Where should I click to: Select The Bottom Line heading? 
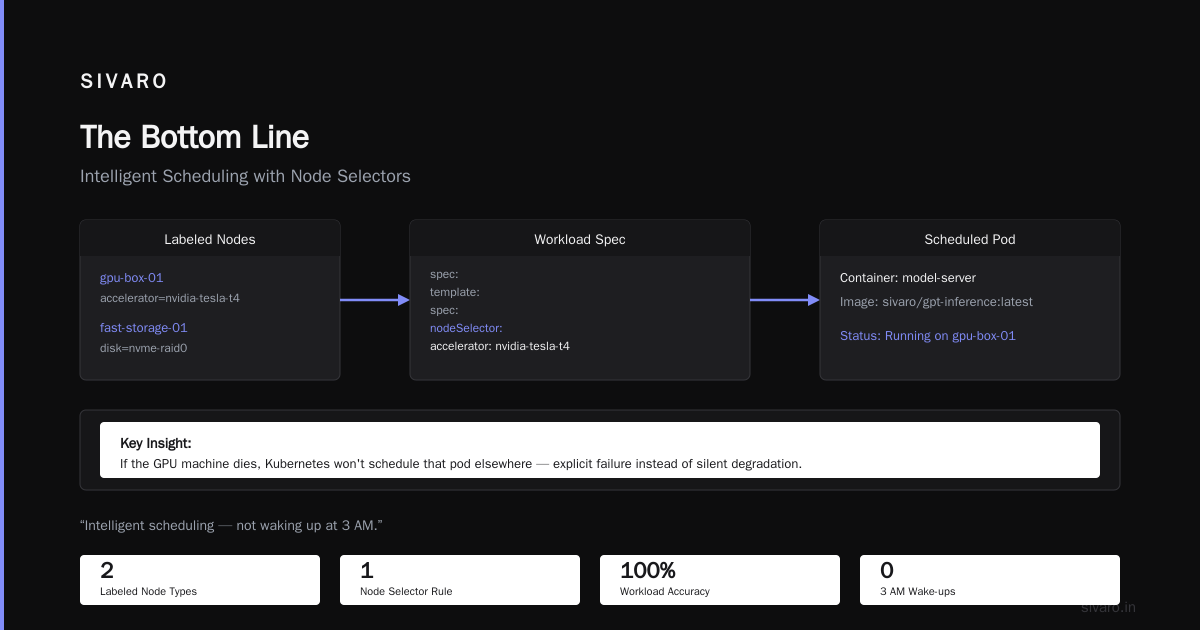[x=194, y=137]
